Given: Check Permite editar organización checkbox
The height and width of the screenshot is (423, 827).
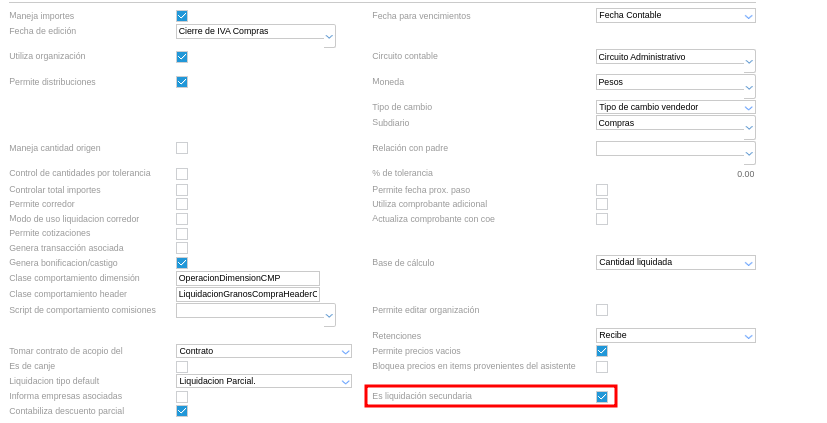Looking at the screenshot, I should click(x=602, y=310).
